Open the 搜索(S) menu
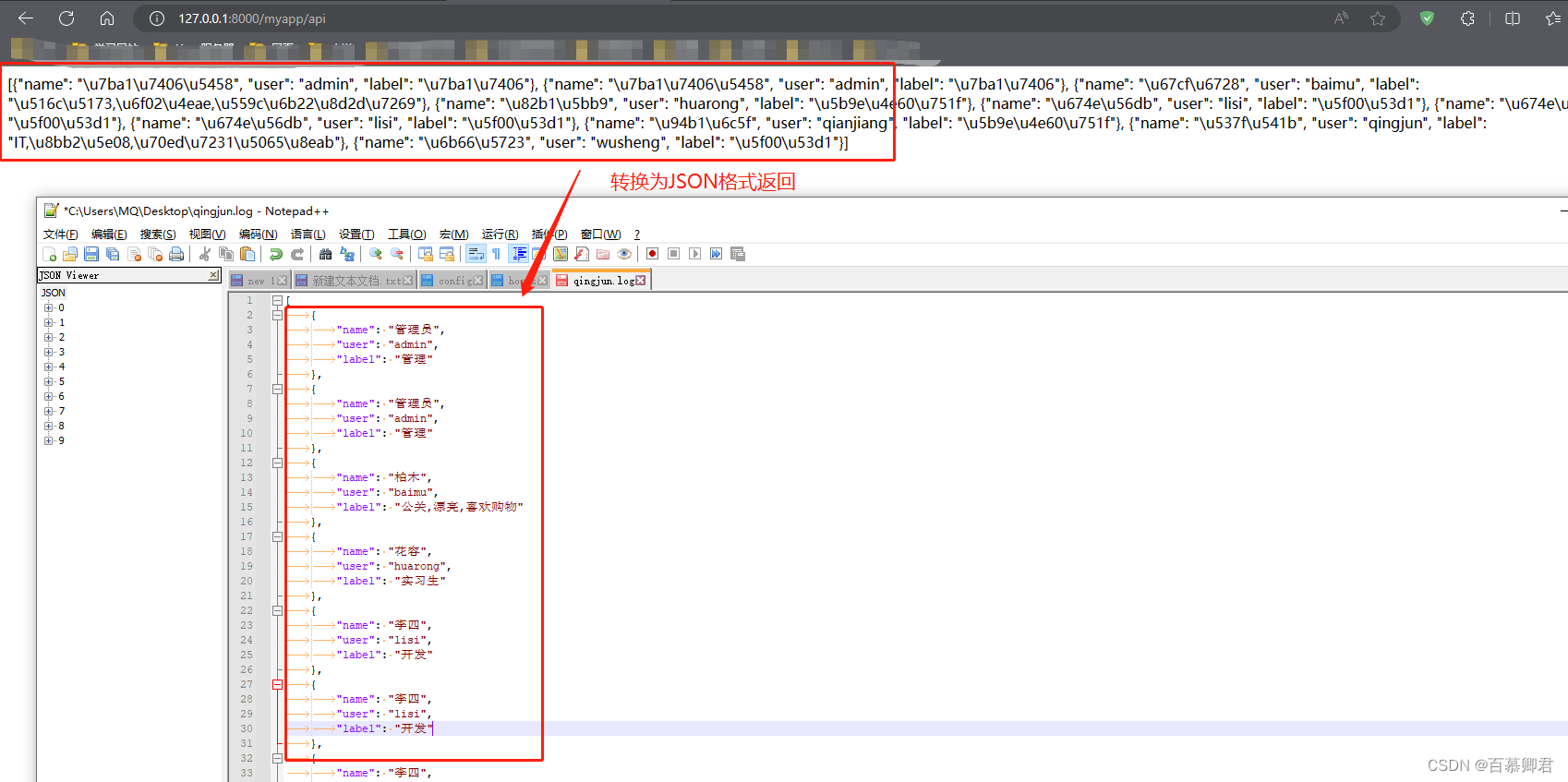This screenshot has width=1568, height=782. tap(158, 235)
